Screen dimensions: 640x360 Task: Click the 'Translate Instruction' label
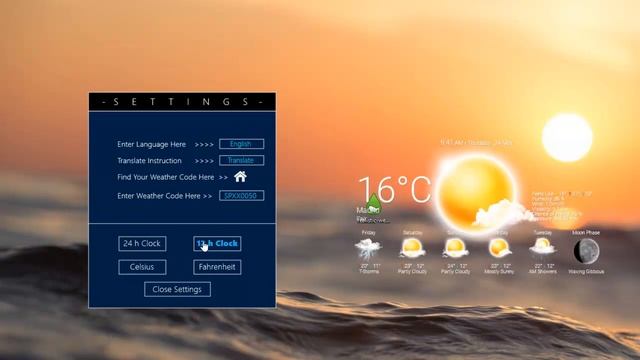pyautogui.click(x=149, y=160)
